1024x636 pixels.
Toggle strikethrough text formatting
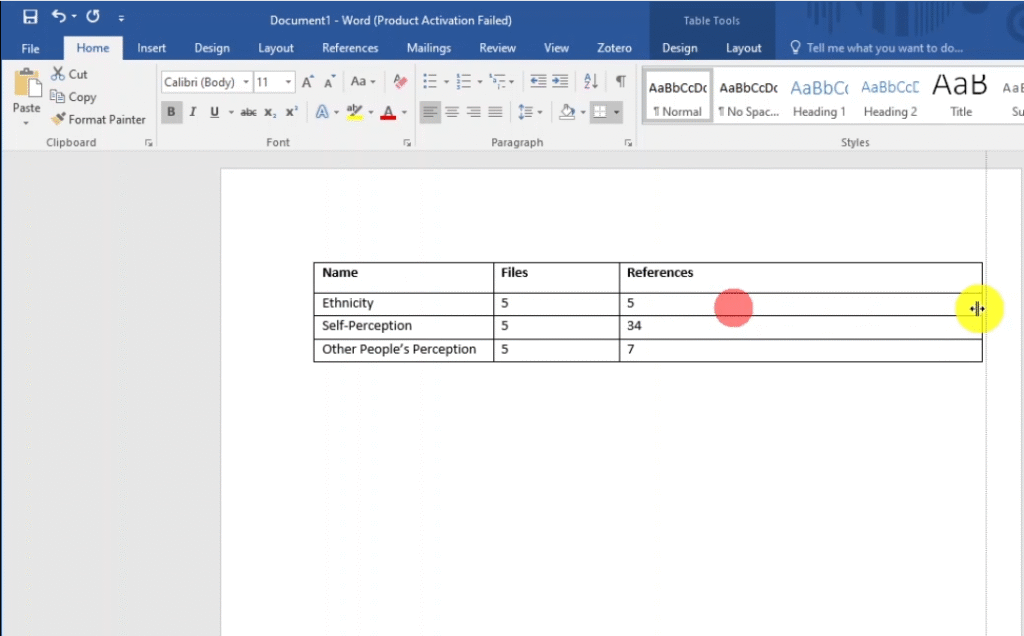click(248, 112)
